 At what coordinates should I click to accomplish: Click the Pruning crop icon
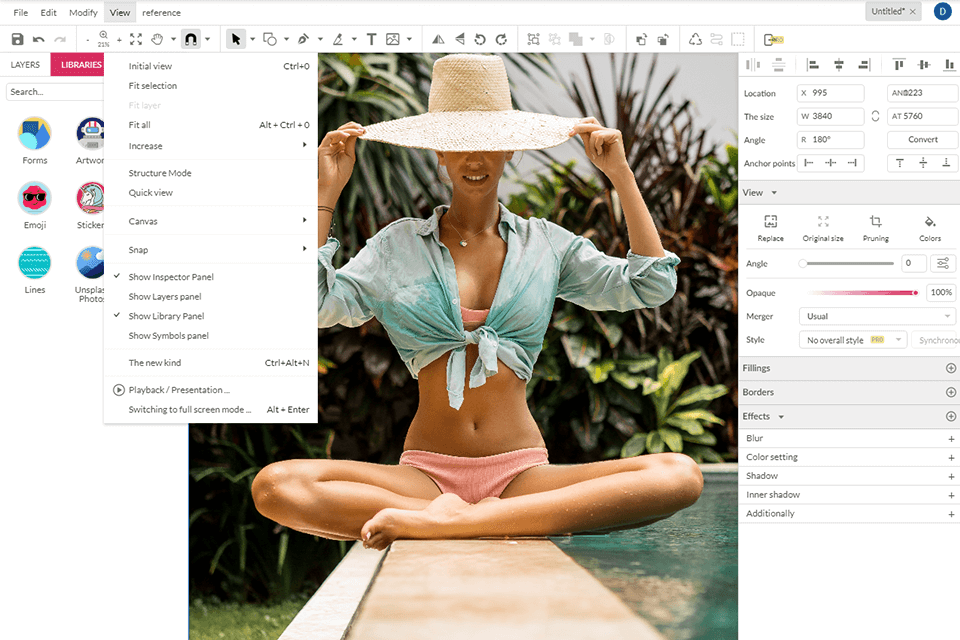pos(875,222)
